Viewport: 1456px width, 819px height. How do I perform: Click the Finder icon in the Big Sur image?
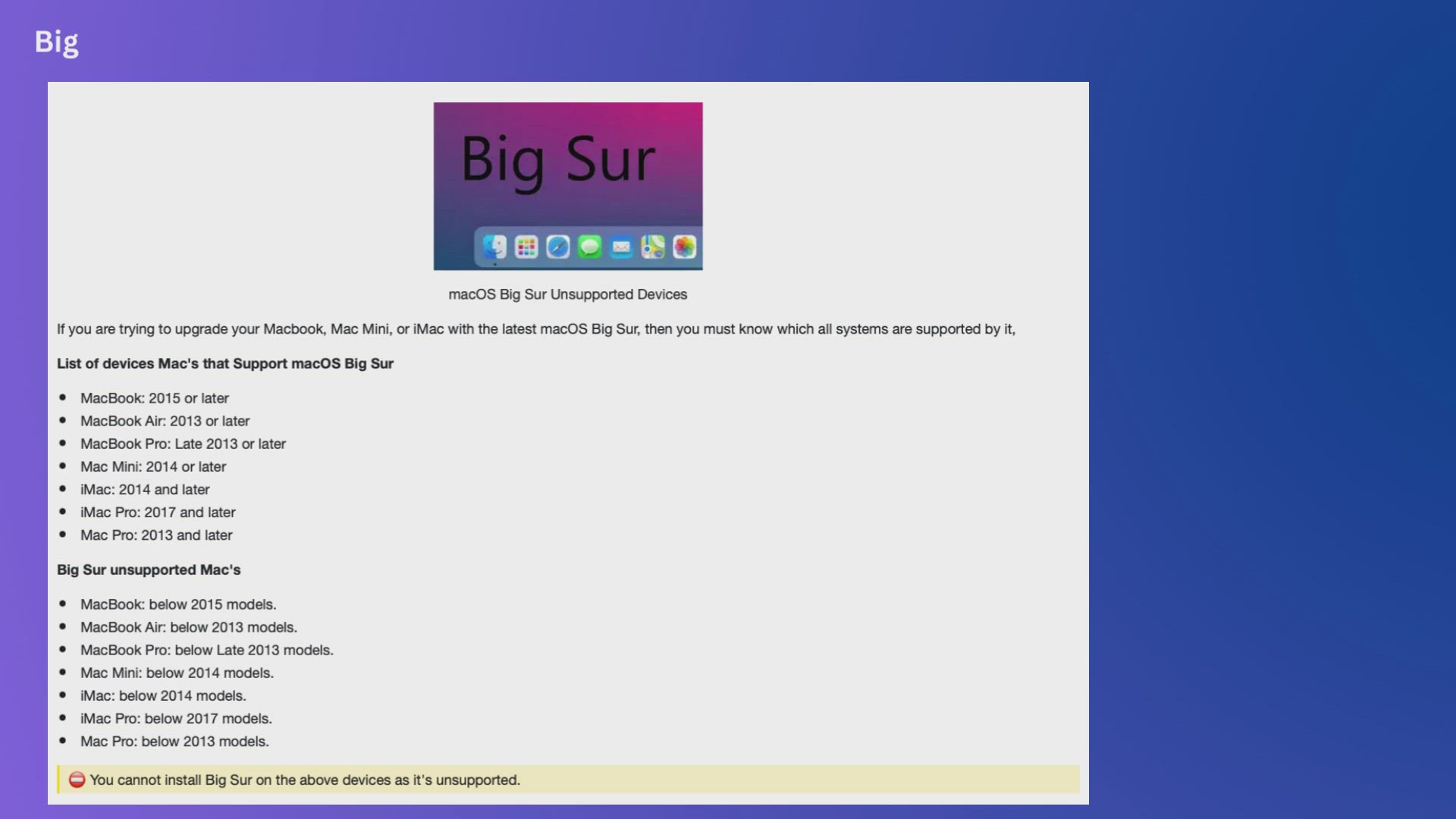494,247
